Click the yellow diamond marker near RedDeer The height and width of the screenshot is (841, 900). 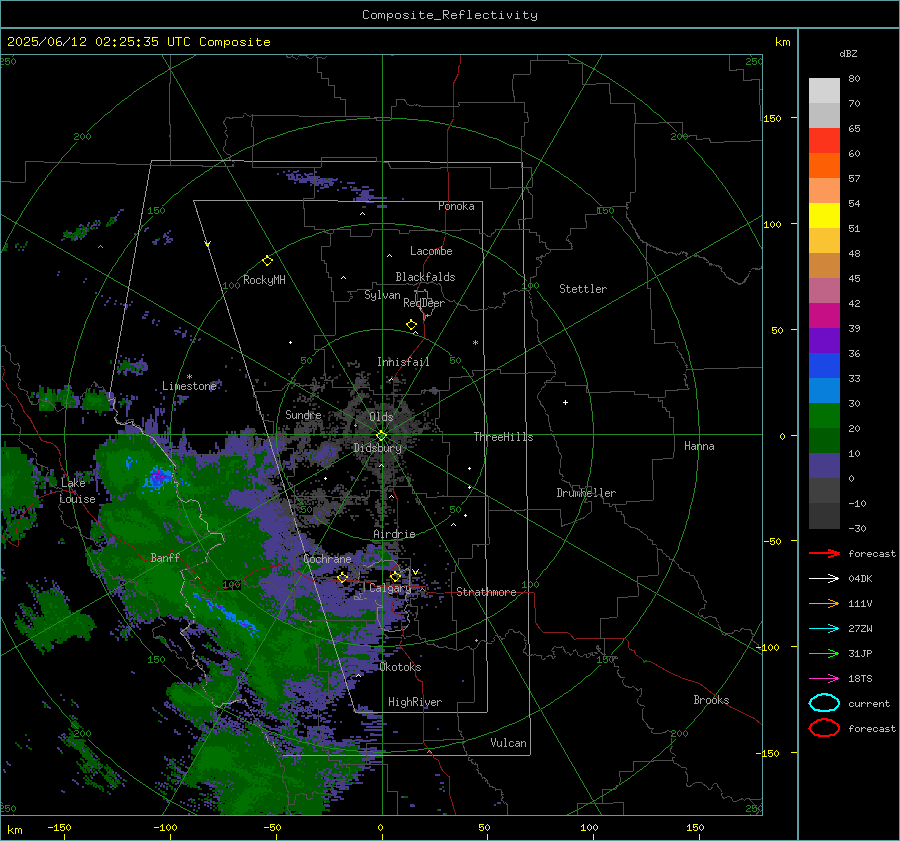[412, 325]
